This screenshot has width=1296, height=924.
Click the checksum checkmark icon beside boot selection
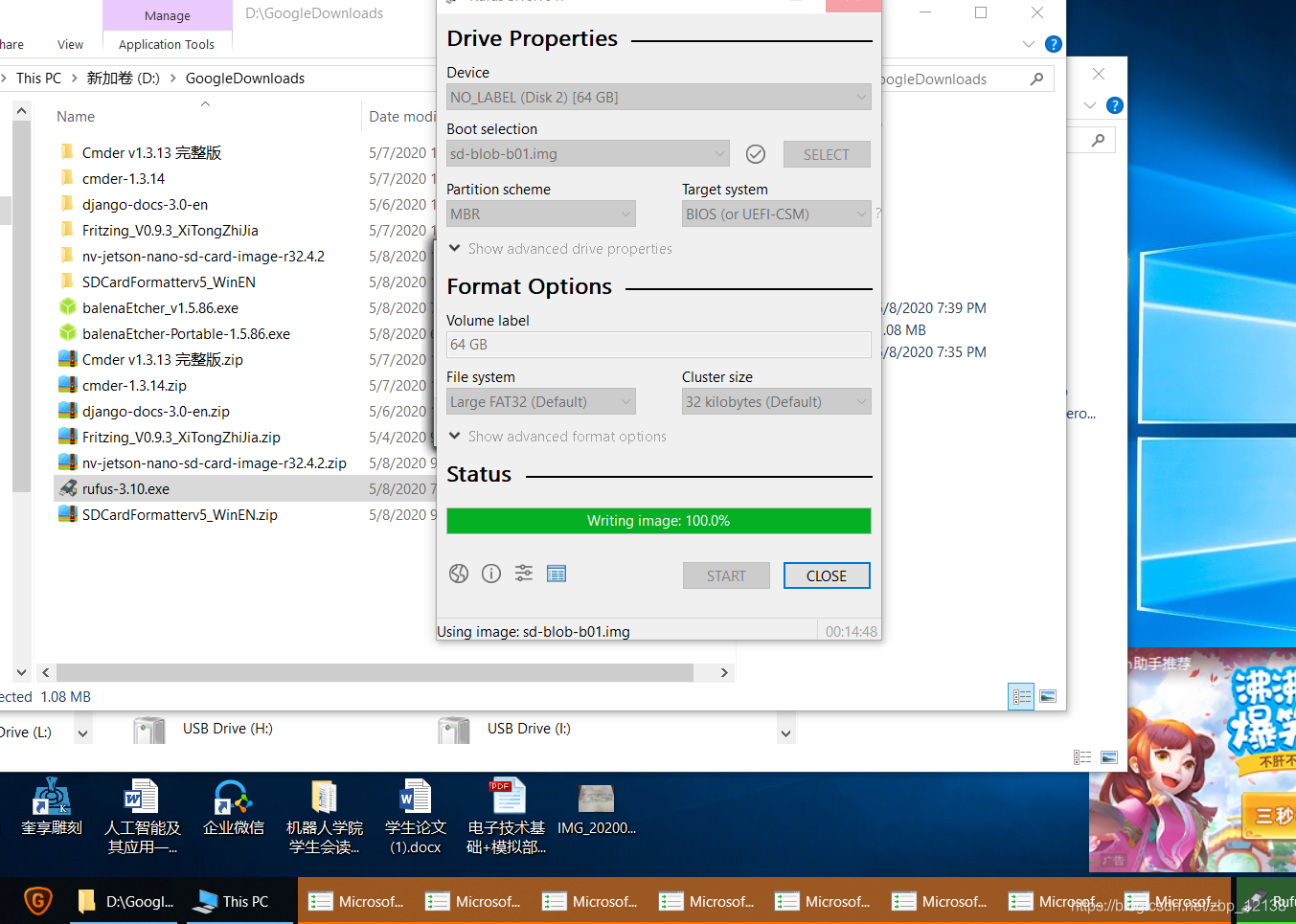click(756, 154)
